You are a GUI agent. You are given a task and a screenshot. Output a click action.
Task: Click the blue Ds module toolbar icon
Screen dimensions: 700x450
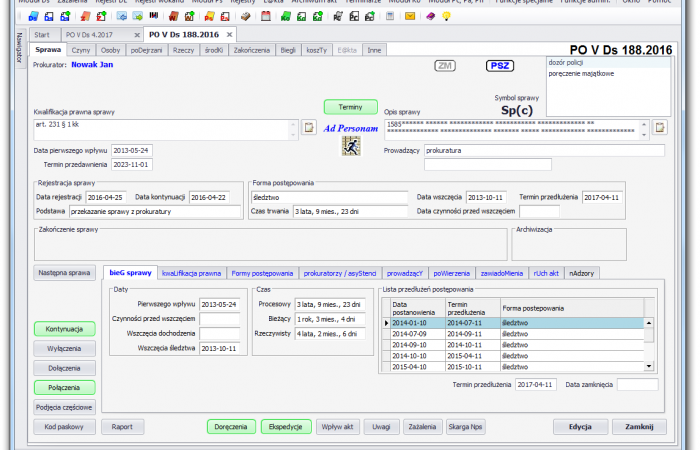pos(33,17)
